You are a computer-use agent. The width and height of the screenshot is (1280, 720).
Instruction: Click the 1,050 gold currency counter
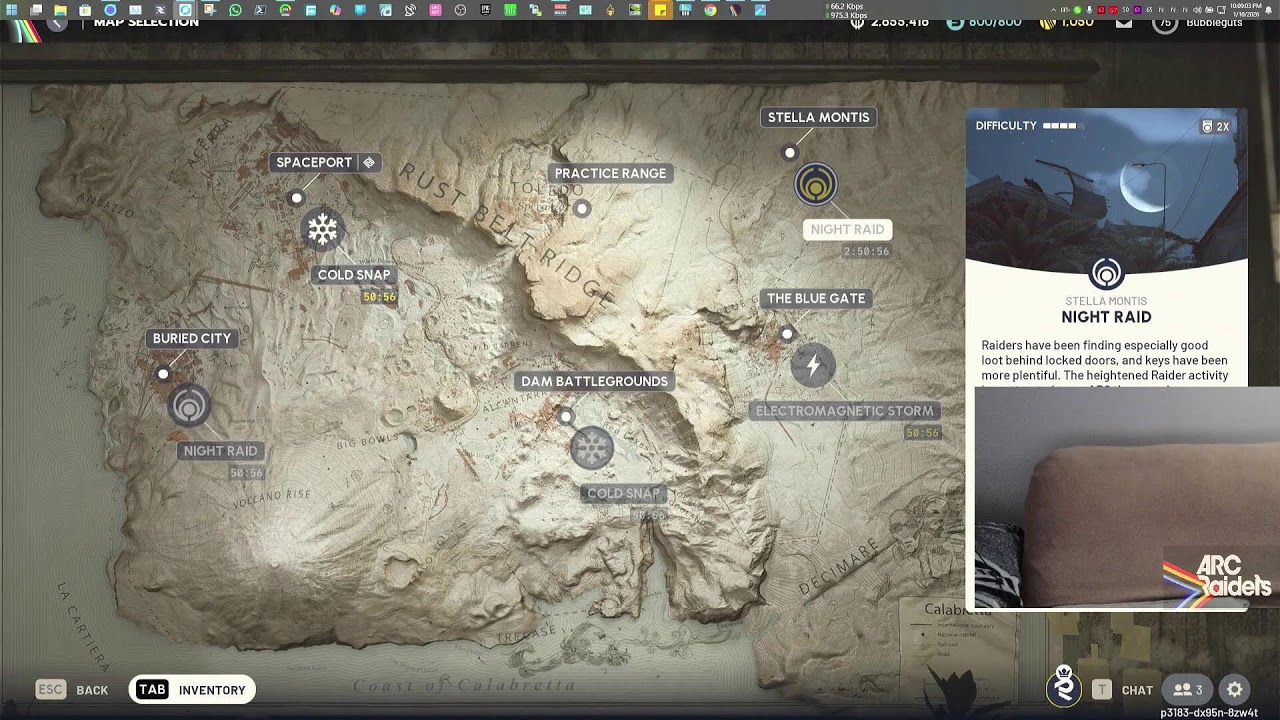pos(1067,21)
